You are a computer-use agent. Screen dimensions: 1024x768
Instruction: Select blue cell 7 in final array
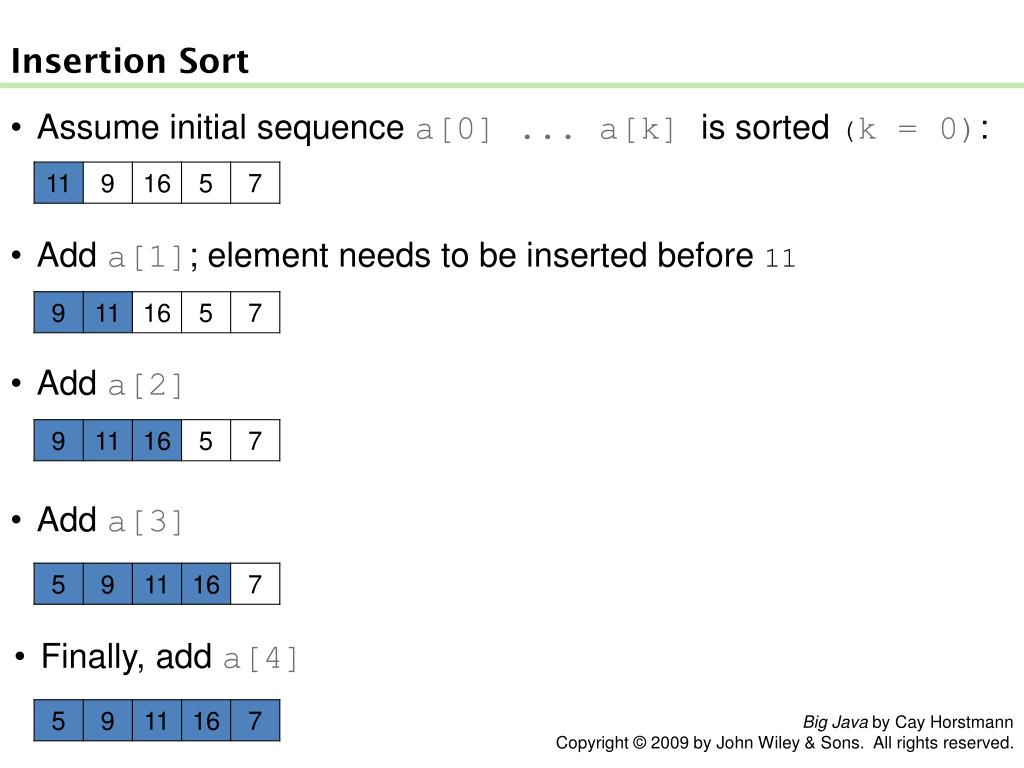click(255, 720)
